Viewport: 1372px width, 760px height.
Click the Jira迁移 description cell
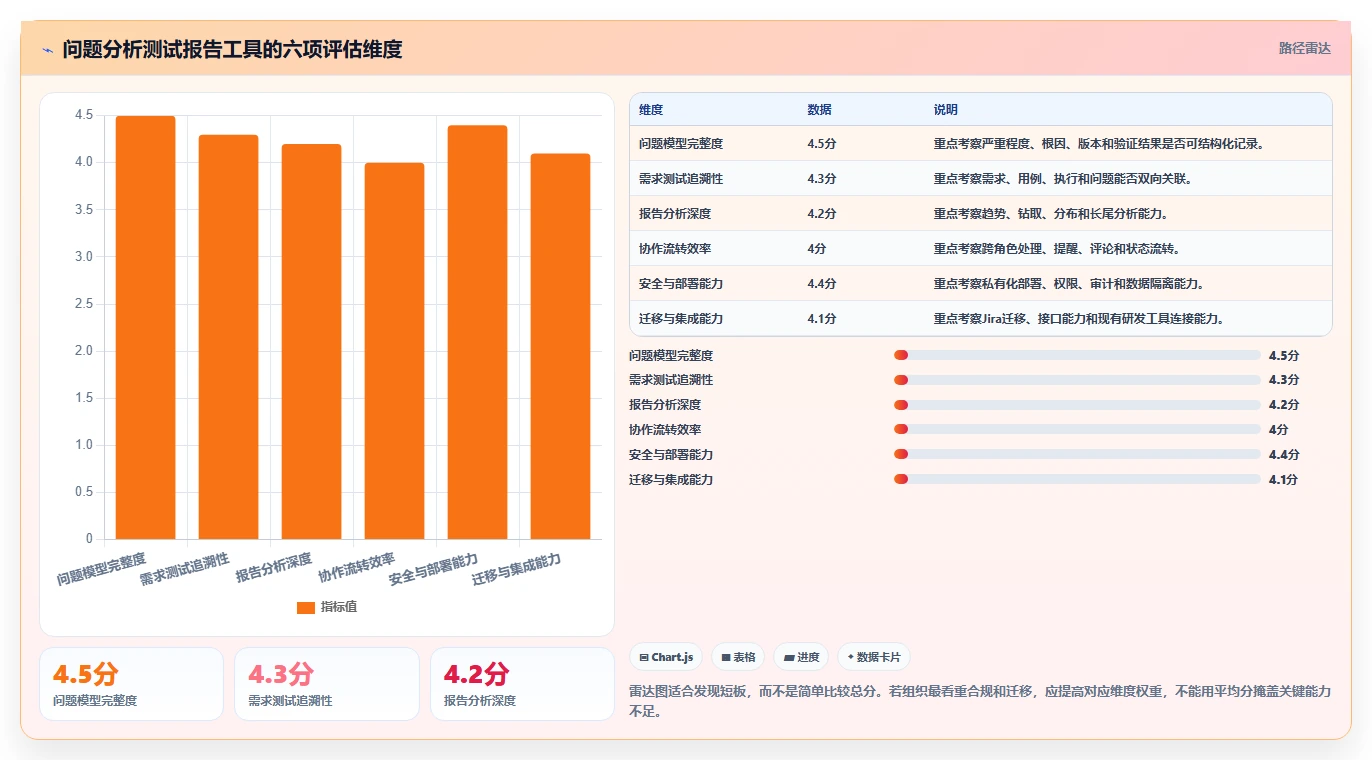[1080, 319]
